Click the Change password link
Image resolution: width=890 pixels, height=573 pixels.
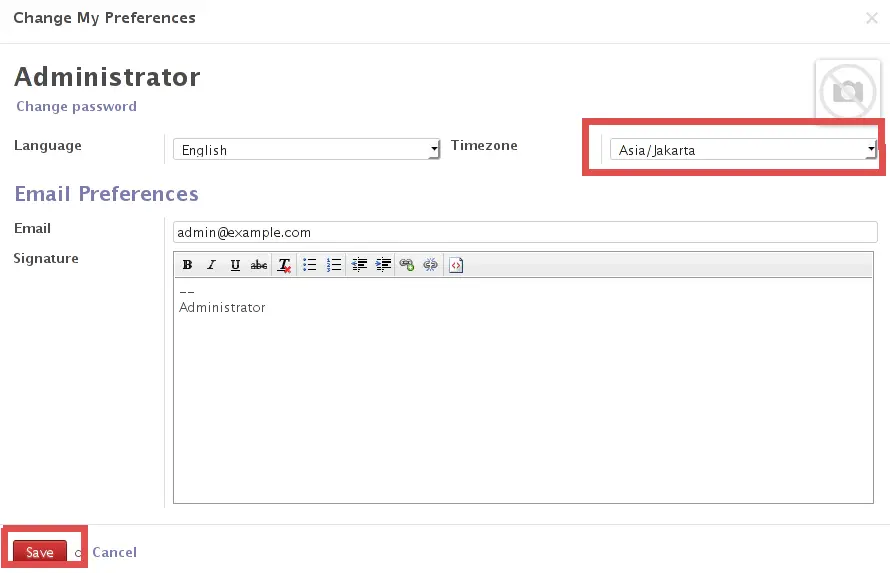click(x=77, y=107)
